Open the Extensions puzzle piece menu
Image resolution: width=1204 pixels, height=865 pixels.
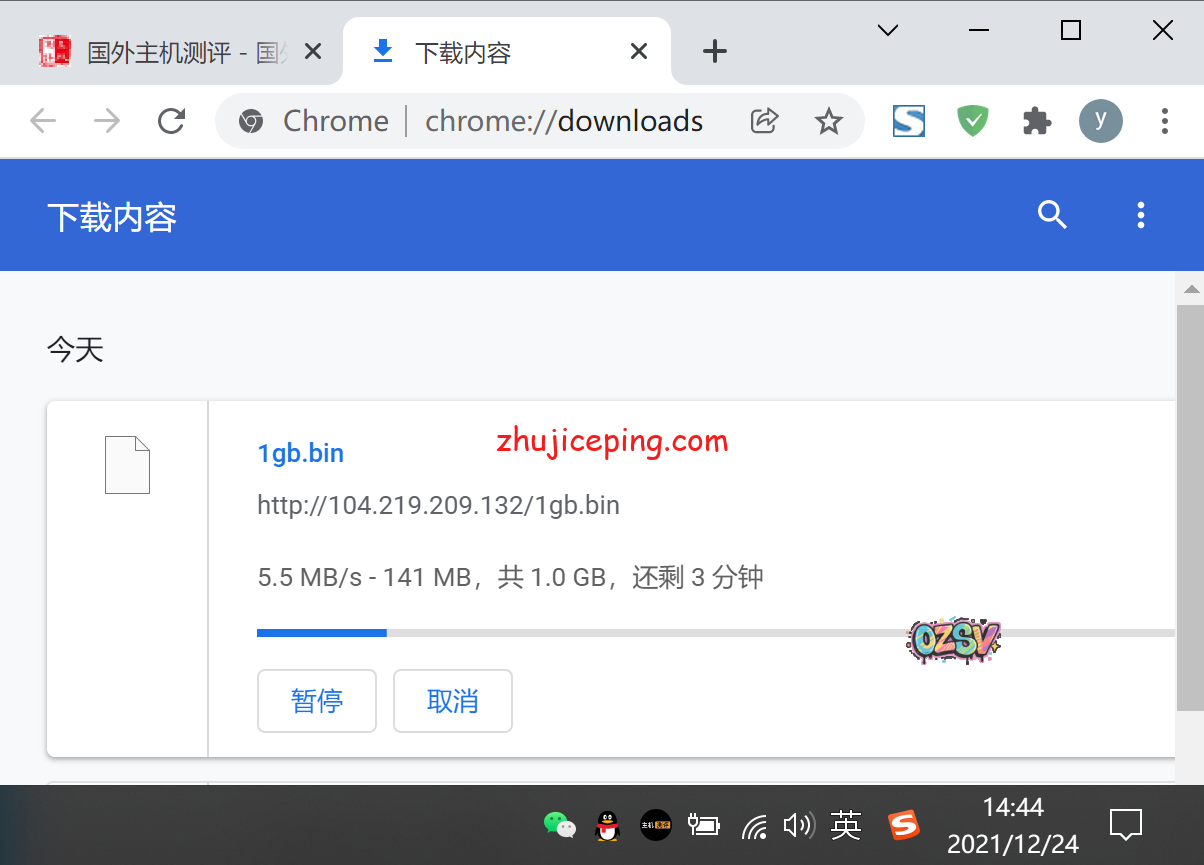coord(1037,121)
